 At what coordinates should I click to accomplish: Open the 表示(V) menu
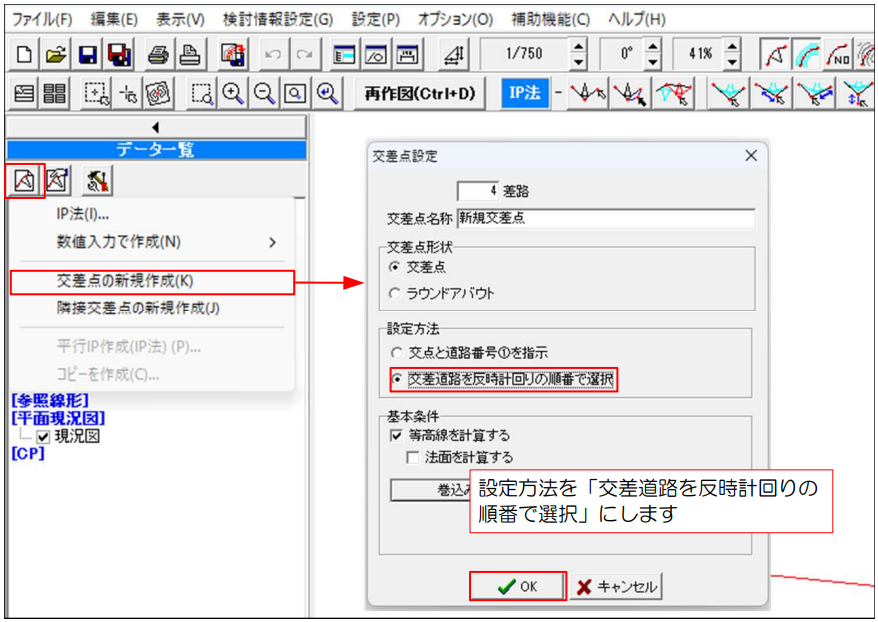coord(180,20)
